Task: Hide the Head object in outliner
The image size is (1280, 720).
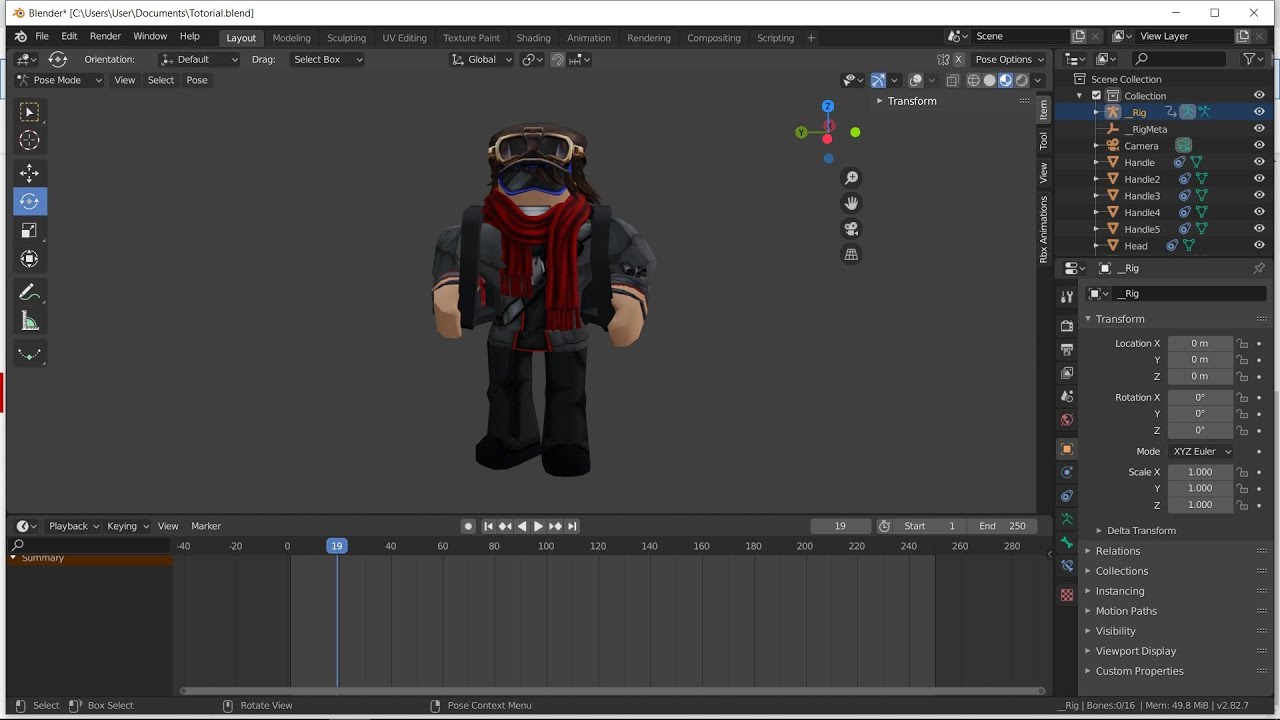Action: click(1259, 246)
